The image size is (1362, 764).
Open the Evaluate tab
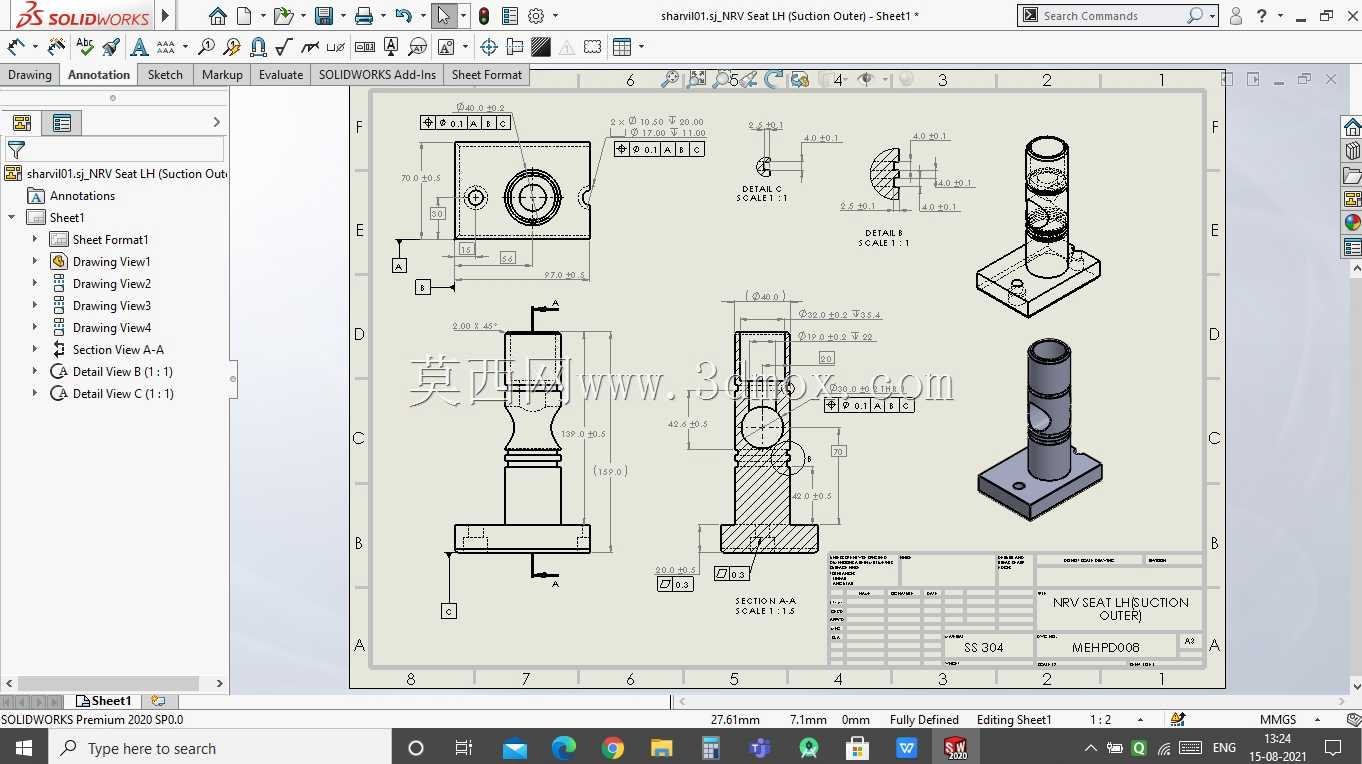pyautogui.click(x=281, y=75)
